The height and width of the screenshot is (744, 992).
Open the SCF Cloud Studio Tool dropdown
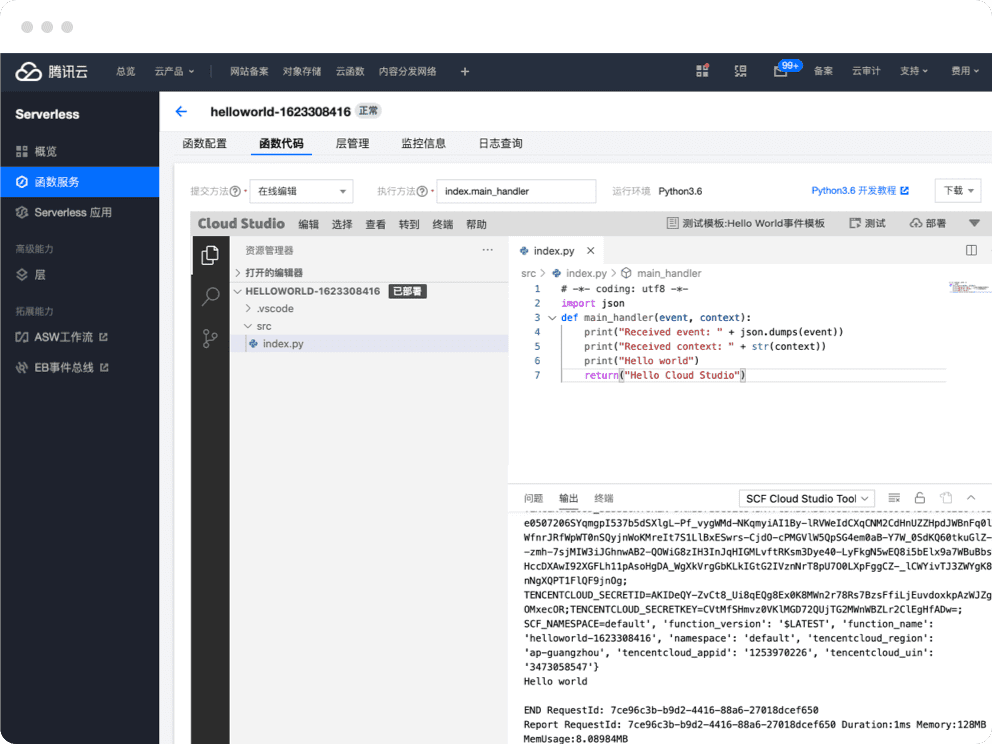pos(807,499)
